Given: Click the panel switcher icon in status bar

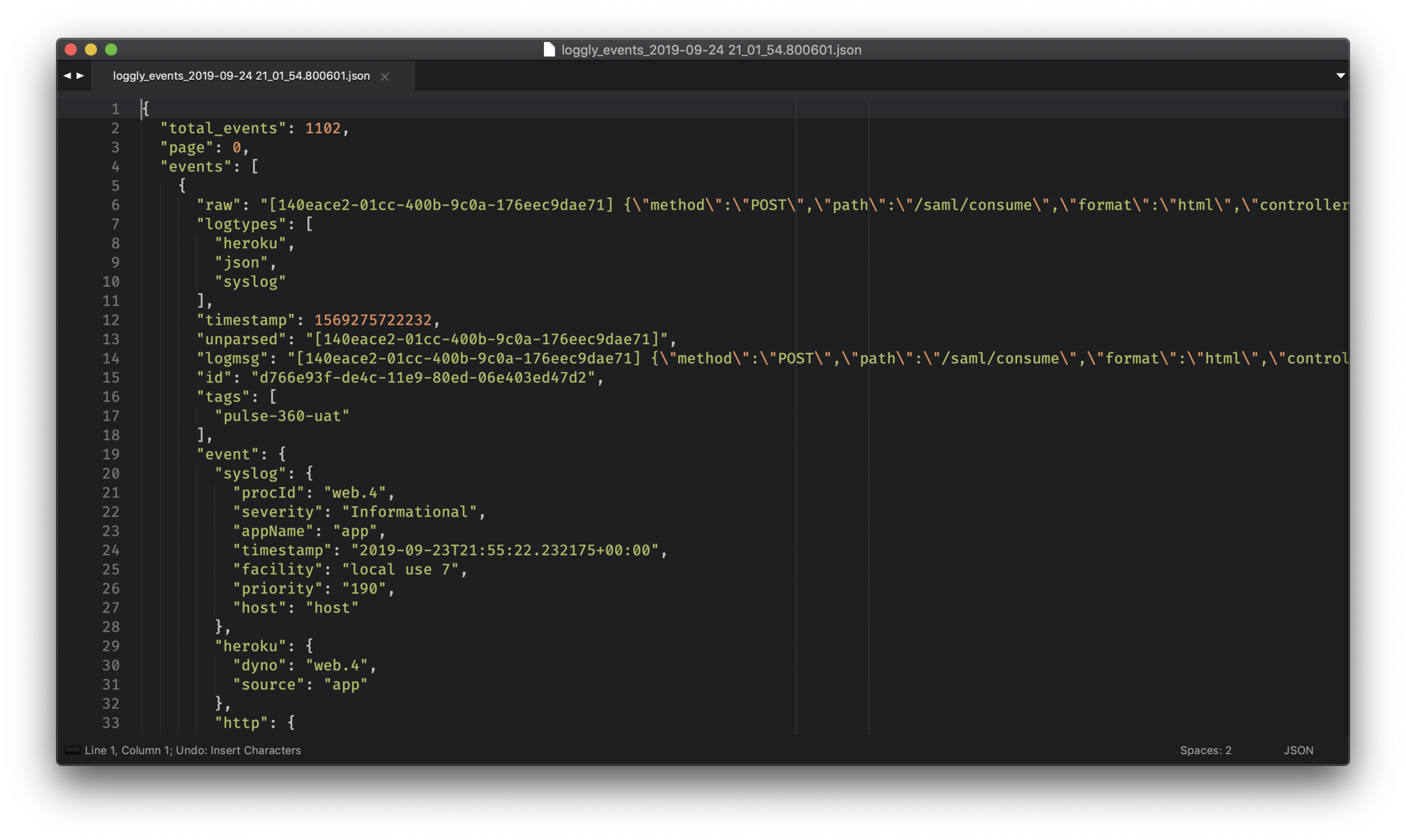Looking at the screenshot, I should pos(72,750).
